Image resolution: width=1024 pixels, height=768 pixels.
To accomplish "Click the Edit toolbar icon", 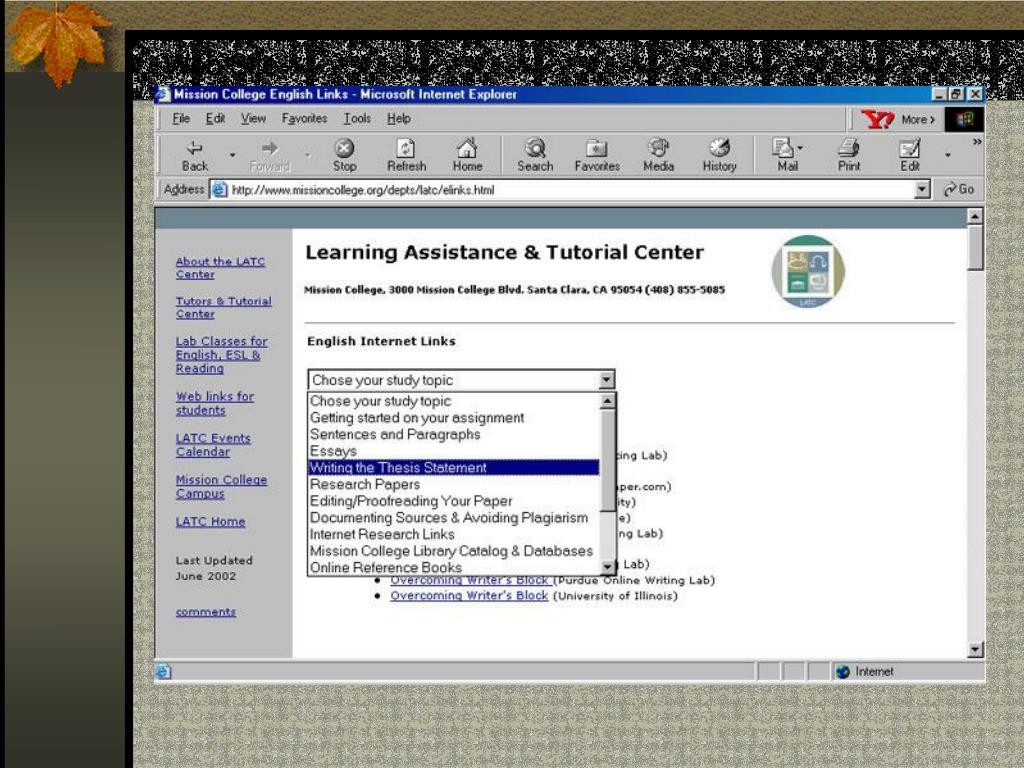I will point(910,148).
